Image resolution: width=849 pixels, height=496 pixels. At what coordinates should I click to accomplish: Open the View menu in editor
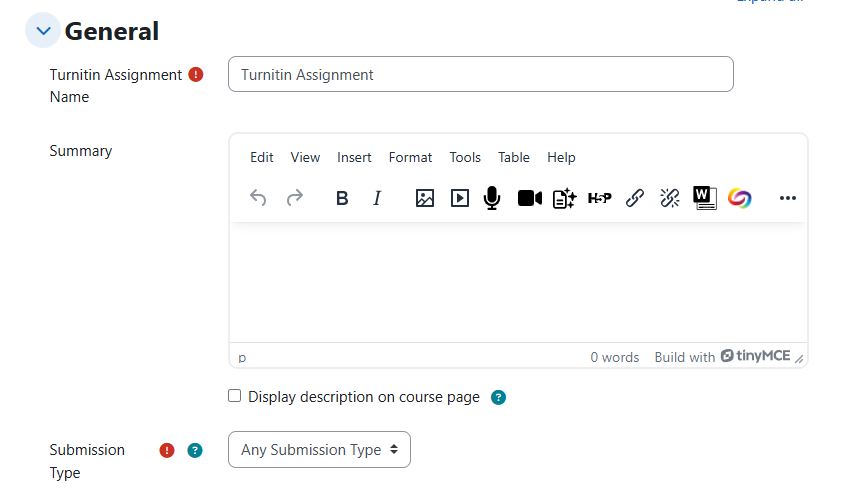(305, 157)
